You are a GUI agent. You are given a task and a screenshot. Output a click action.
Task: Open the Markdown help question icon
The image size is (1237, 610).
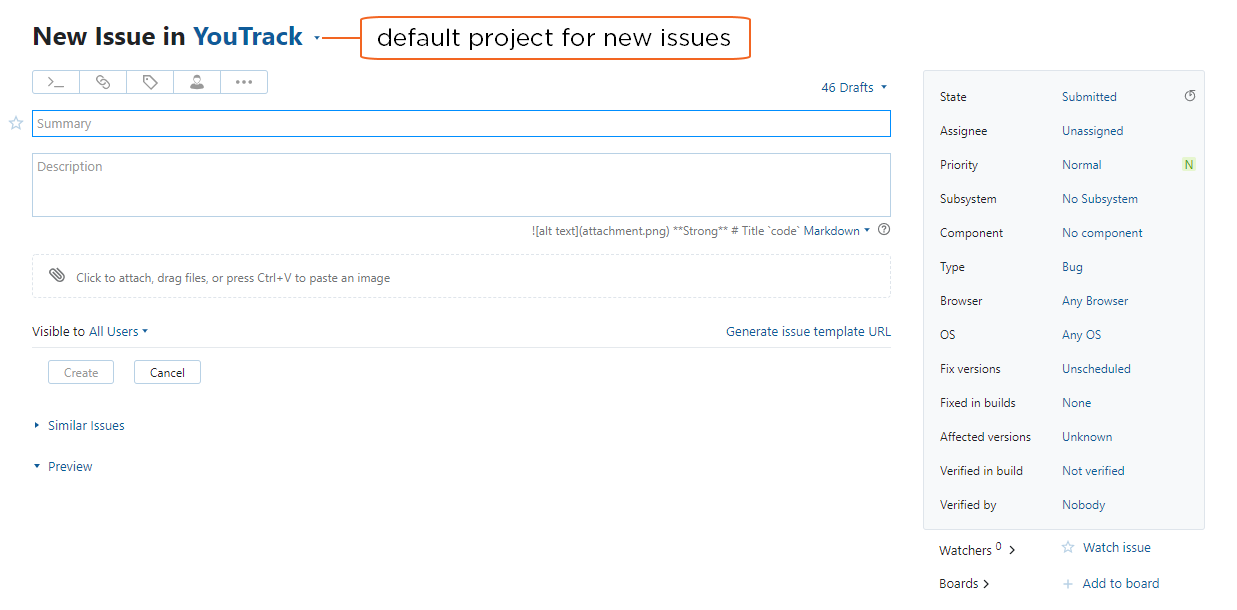click(884, 230)
